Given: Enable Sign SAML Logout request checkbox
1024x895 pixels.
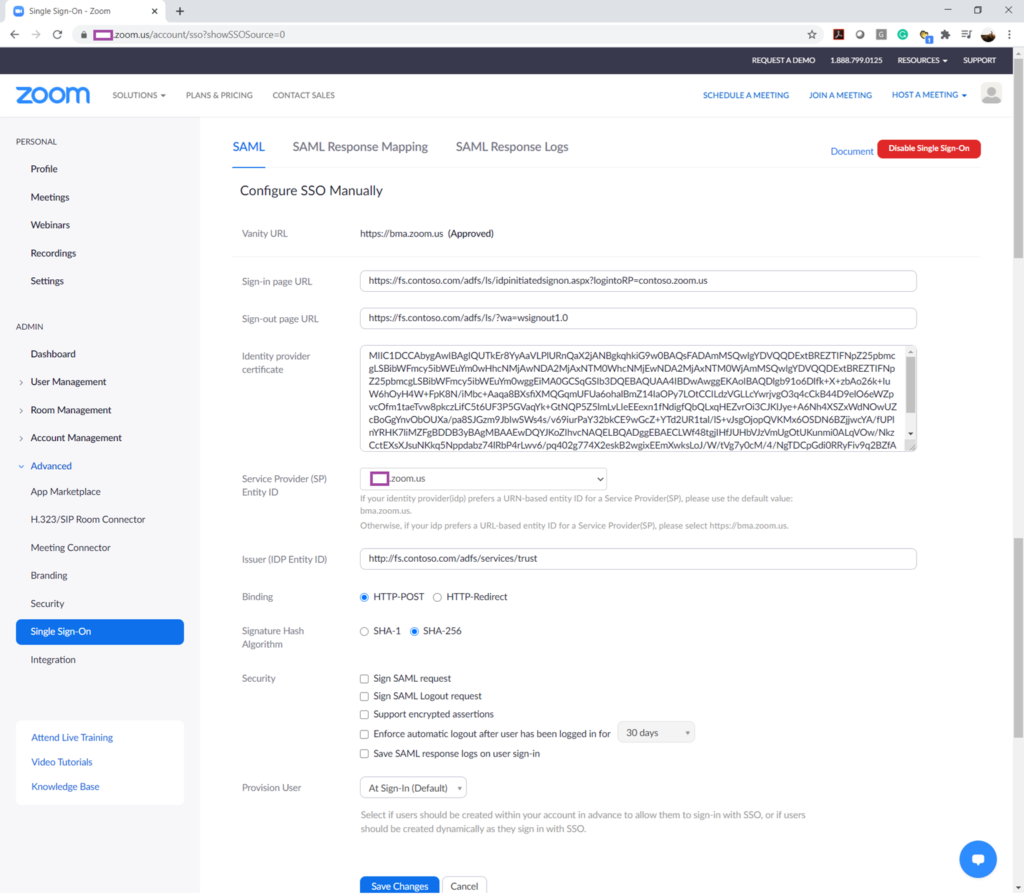Looking at the screenshot, I should pos(364,696).
